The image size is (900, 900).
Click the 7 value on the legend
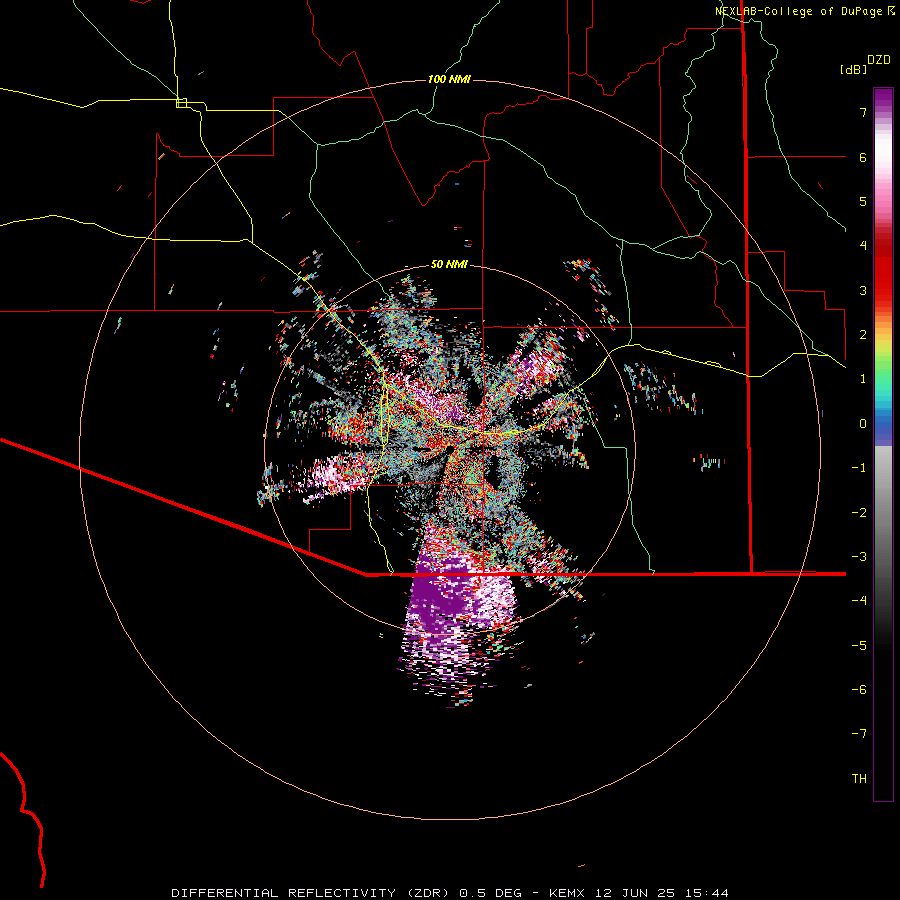863,112
